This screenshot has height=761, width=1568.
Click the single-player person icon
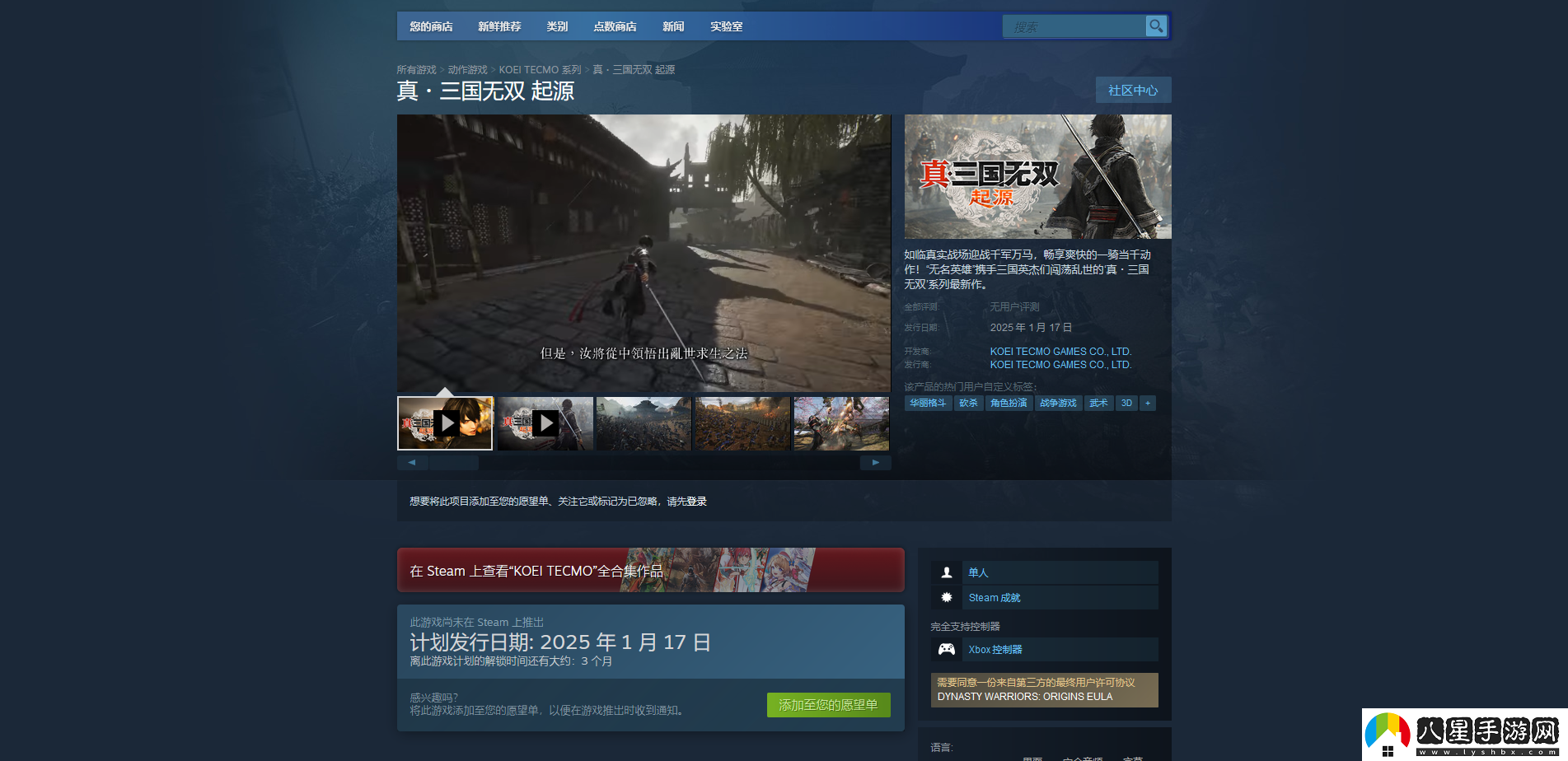[947, 572]
